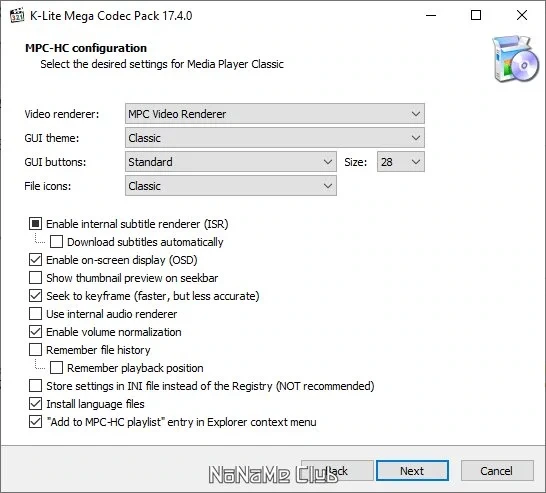
Task: Check Remember file history
Action: click(36, 350)
